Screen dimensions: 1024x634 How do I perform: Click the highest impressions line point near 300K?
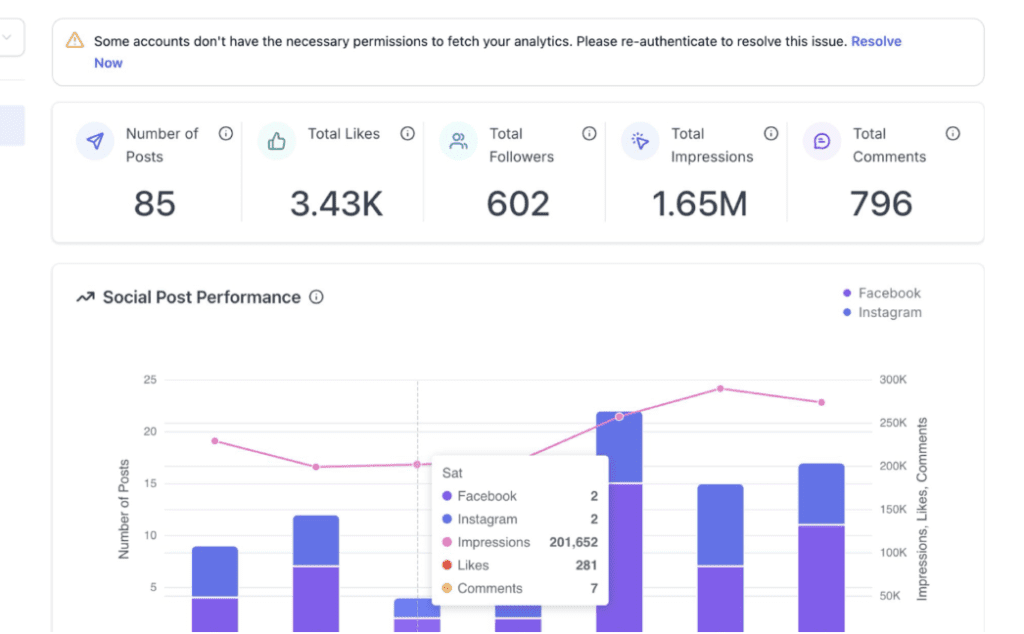coord(720,388)
